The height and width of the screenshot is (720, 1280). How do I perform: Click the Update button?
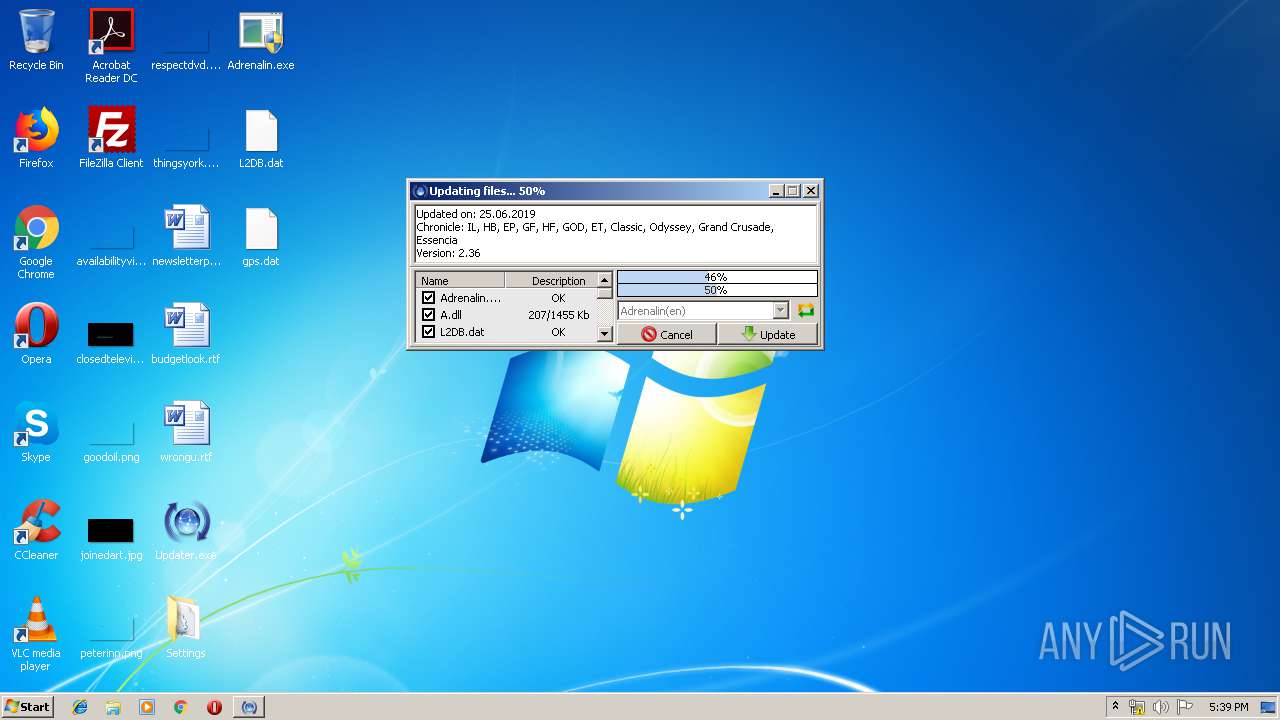pos(768,334)
